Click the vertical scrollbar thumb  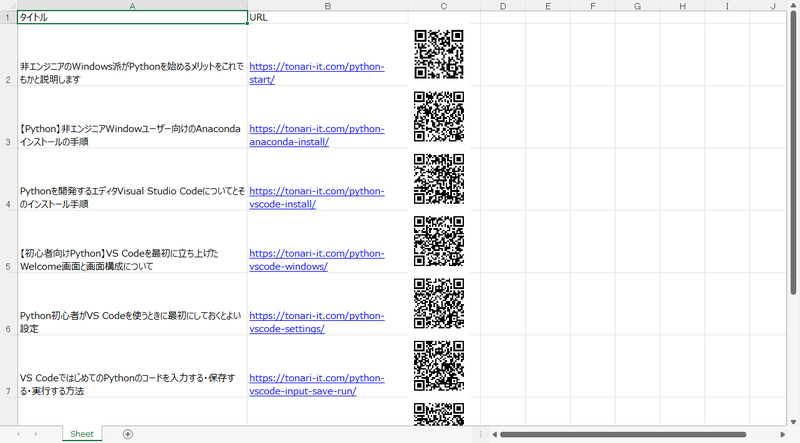click(793, 153)
